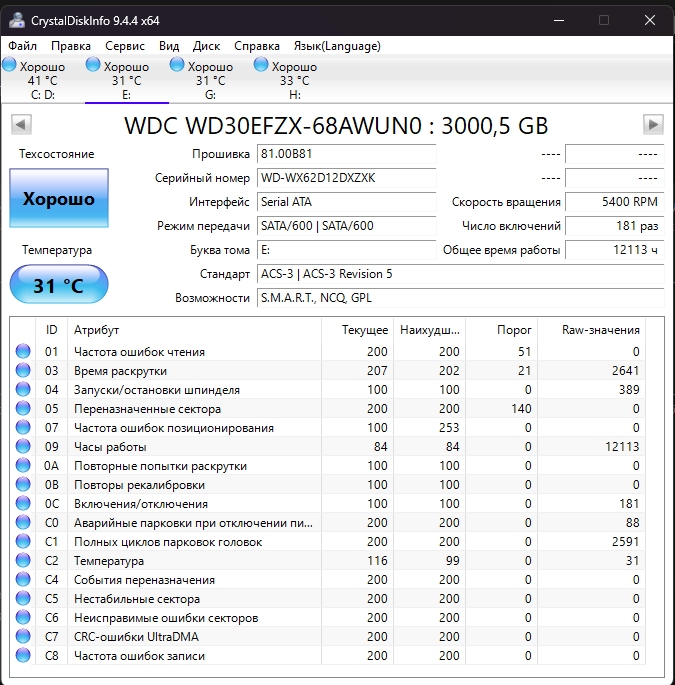This screenshot has width=675, height=685.
Task: Click status orb for attribute 07 seek errors
Action: point(23,427)
